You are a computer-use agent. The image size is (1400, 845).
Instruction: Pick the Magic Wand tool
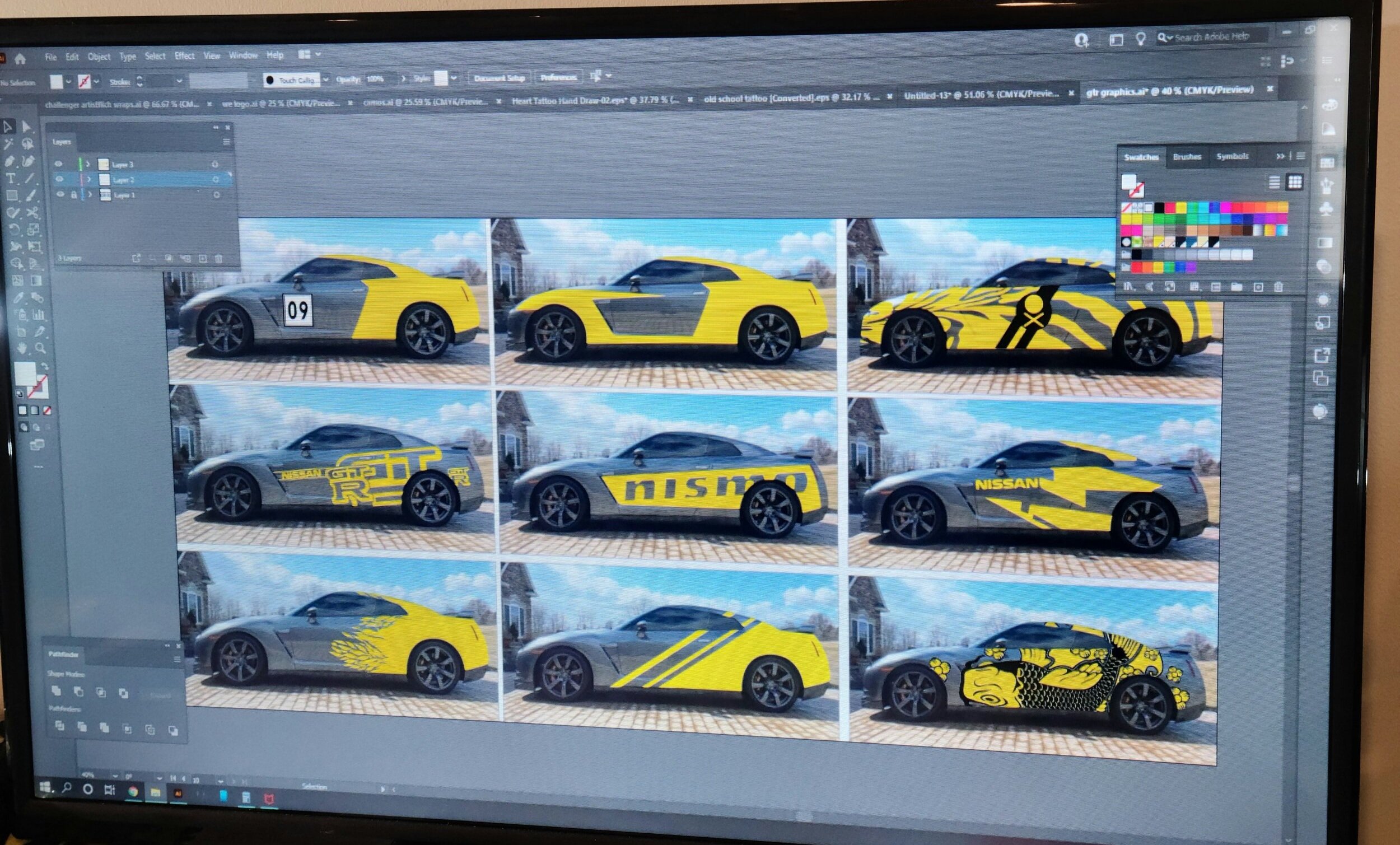8,144
